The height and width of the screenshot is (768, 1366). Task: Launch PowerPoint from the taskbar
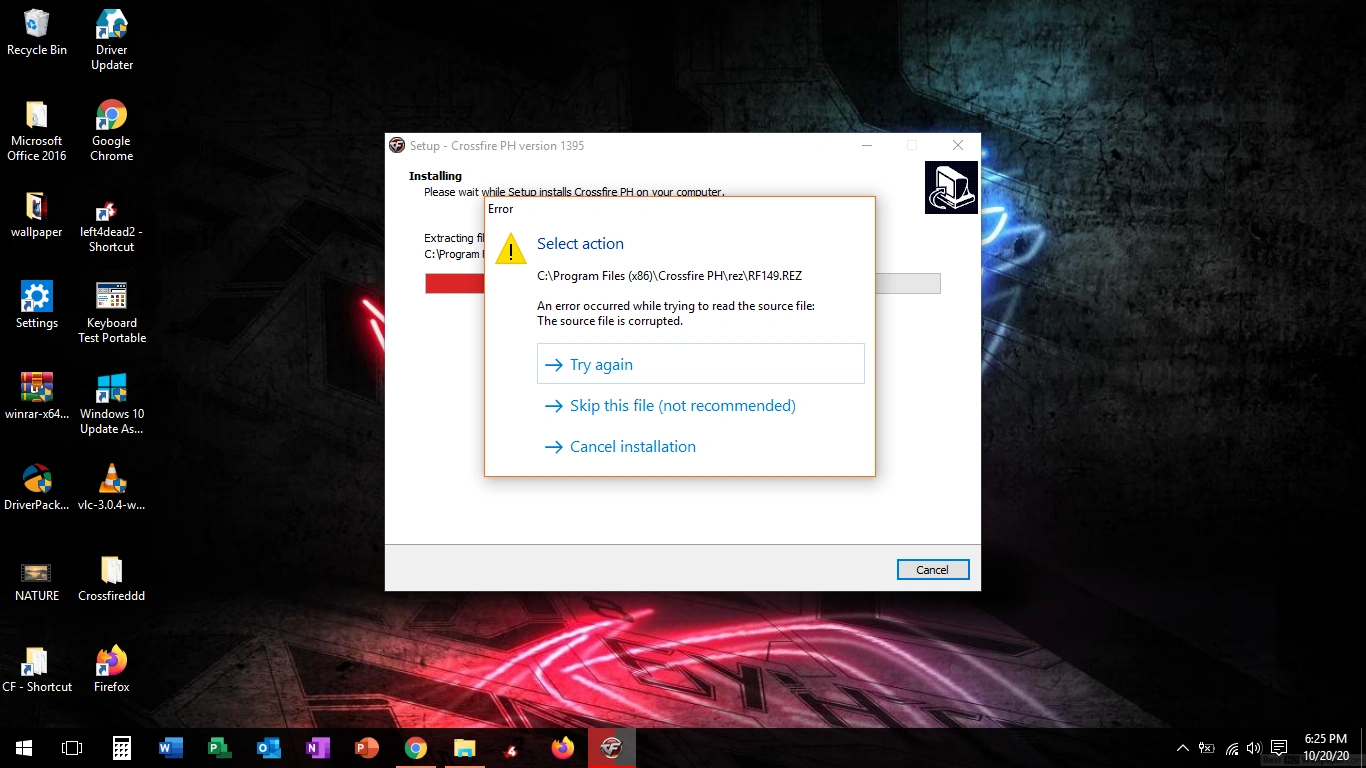pos(366,747)
